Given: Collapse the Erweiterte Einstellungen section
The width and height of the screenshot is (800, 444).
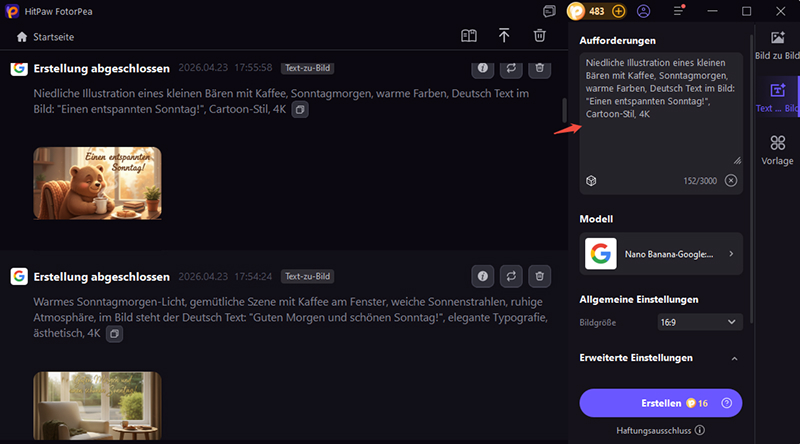Looking at the screenshot, I should pos(735,358).
